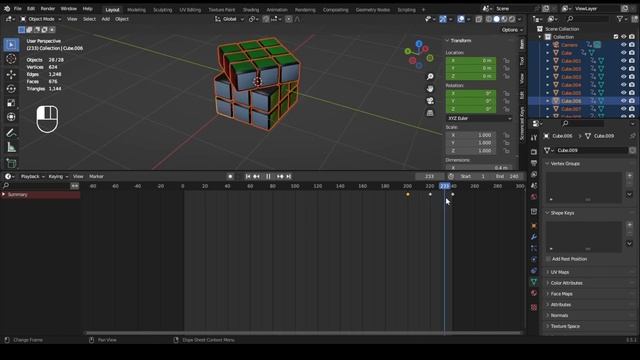The image size is (640, 360).
Task: Open the Modifiers wrench properties tab
Action: click(534, 237)
